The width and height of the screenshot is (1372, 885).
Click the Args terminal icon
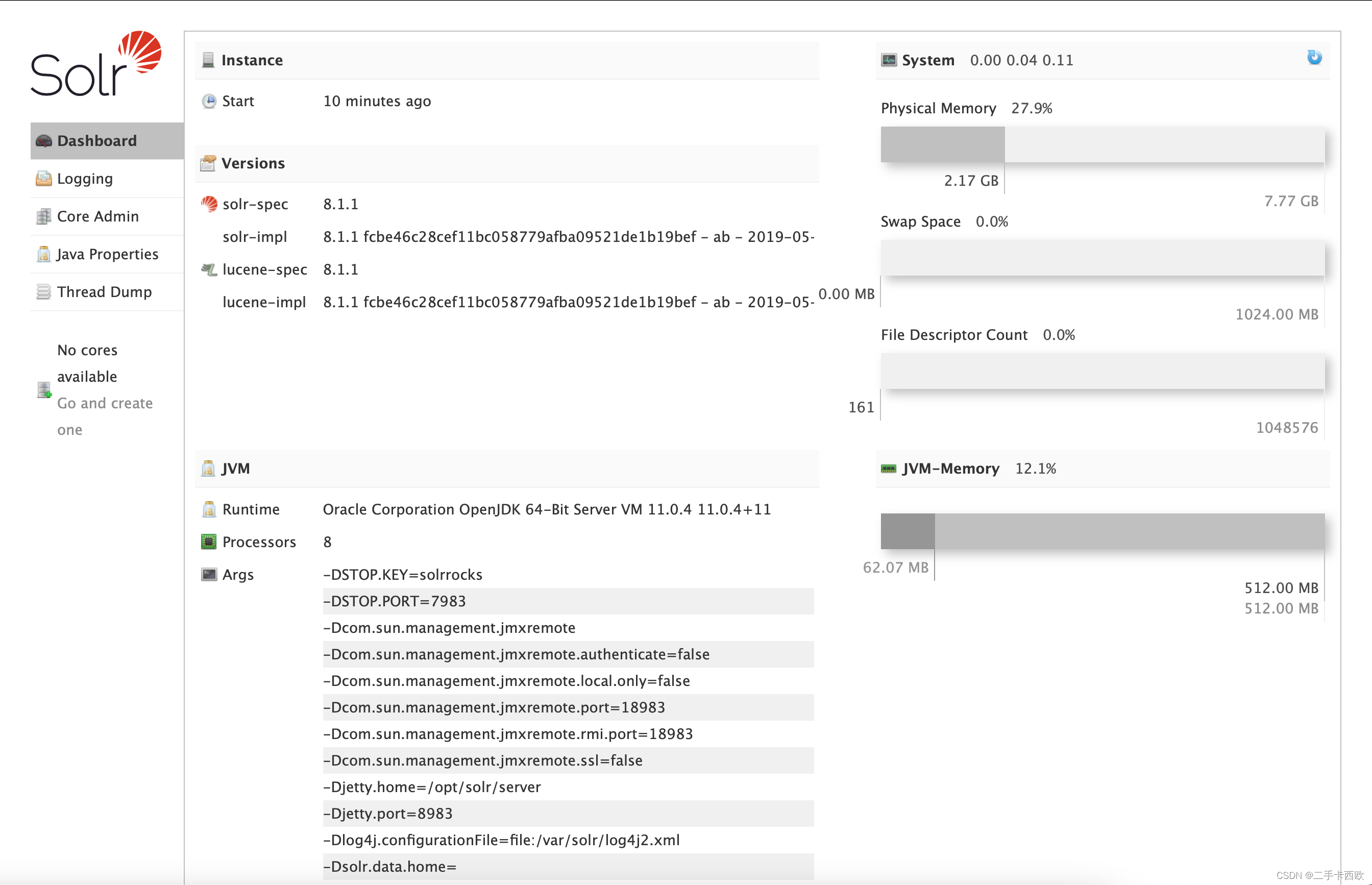tap(209, 575)
